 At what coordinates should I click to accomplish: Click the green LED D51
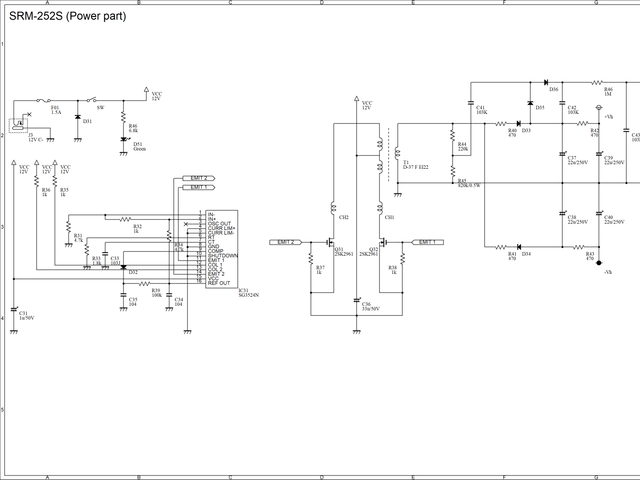(x=123, y=141)
